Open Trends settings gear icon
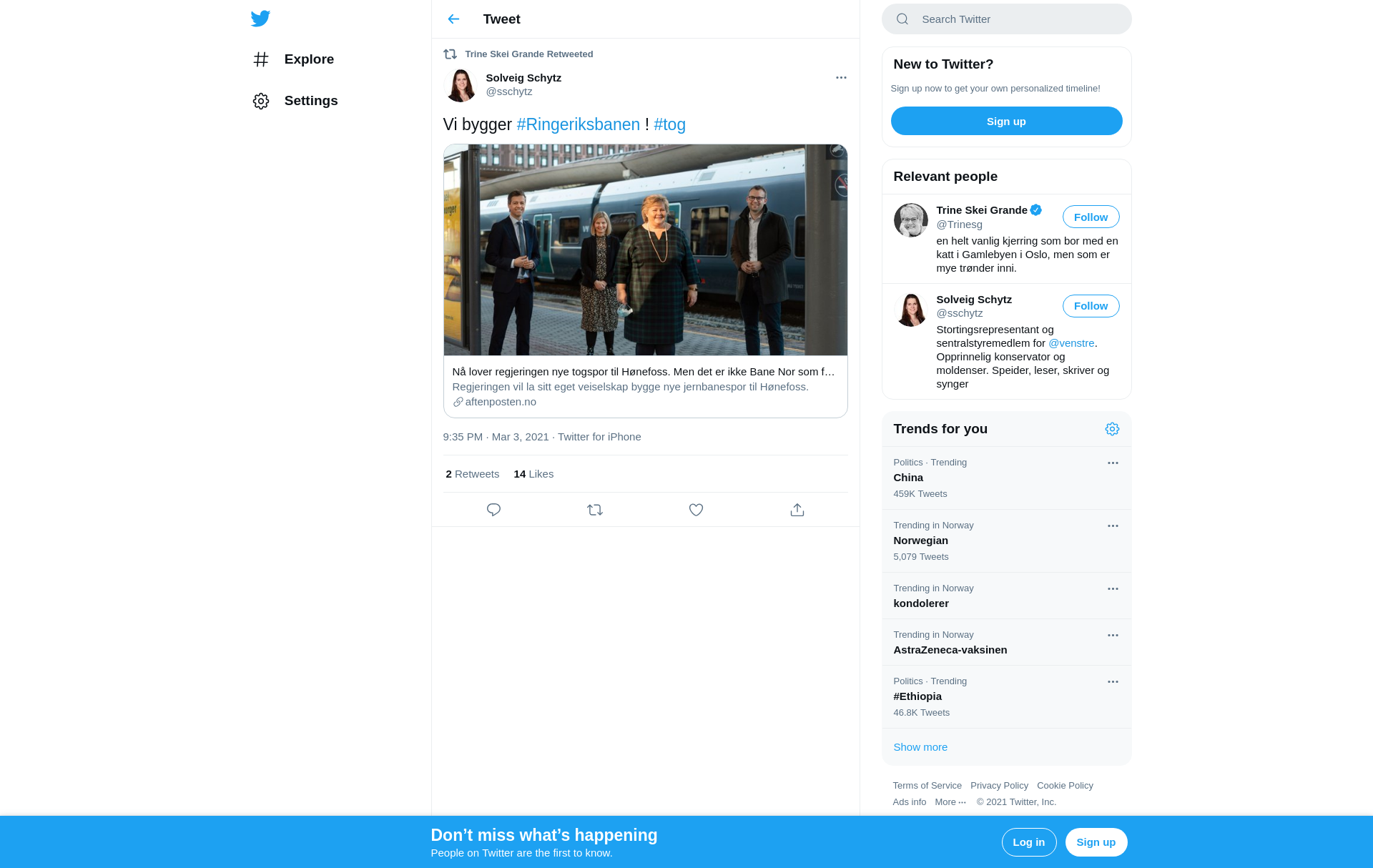The height and width of the screenshot is (868, 1373). [1112, 429]
